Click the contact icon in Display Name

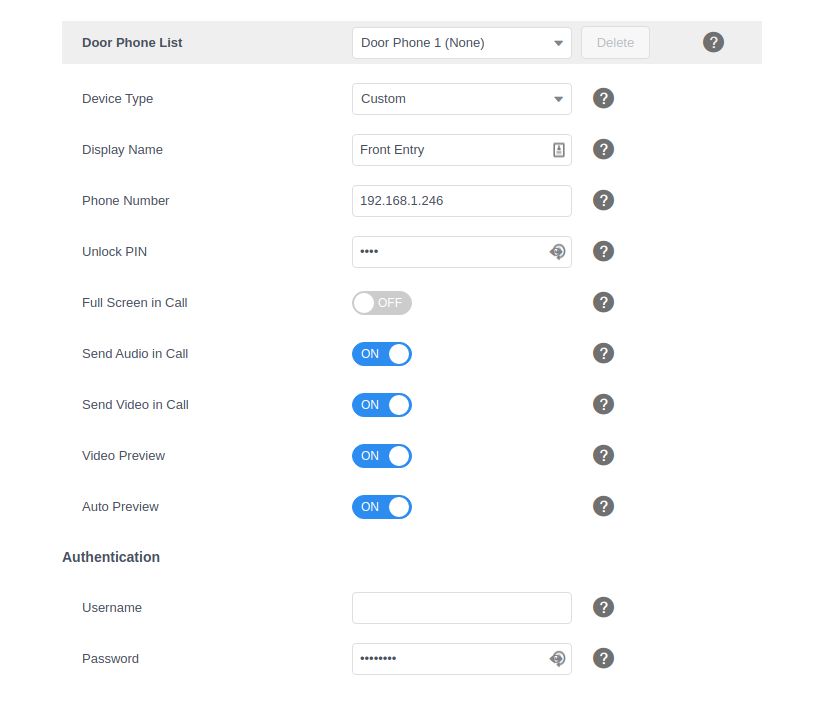(x=559, y=150)
